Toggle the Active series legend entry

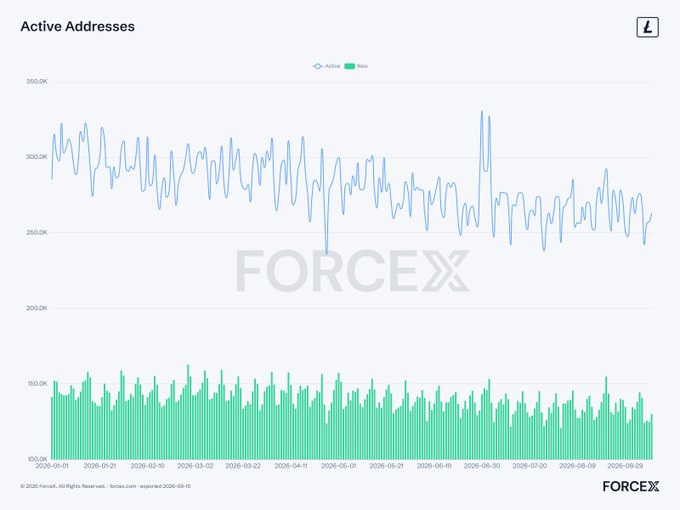[x=327, y=66]
